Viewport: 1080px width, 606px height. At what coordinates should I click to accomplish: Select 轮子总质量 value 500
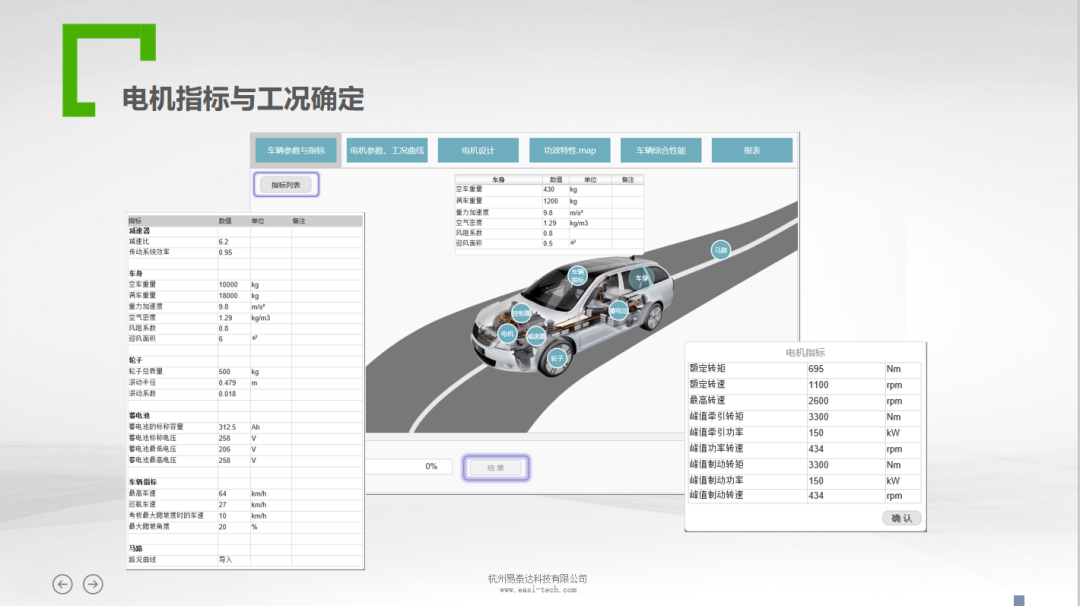click(x=233, y=372)
